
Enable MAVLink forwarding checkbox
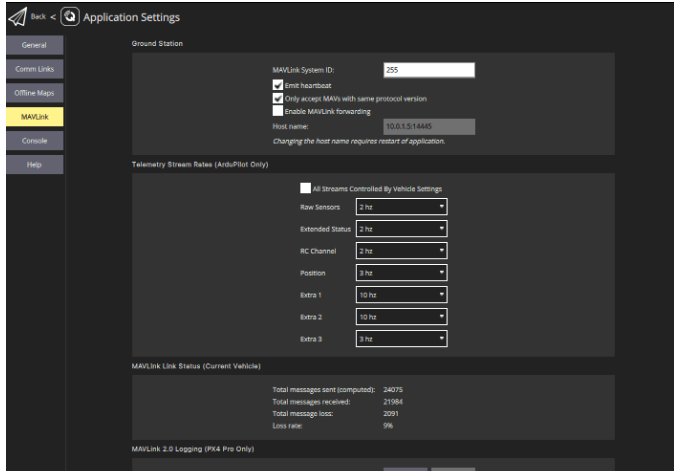click(x=278, y=111)
